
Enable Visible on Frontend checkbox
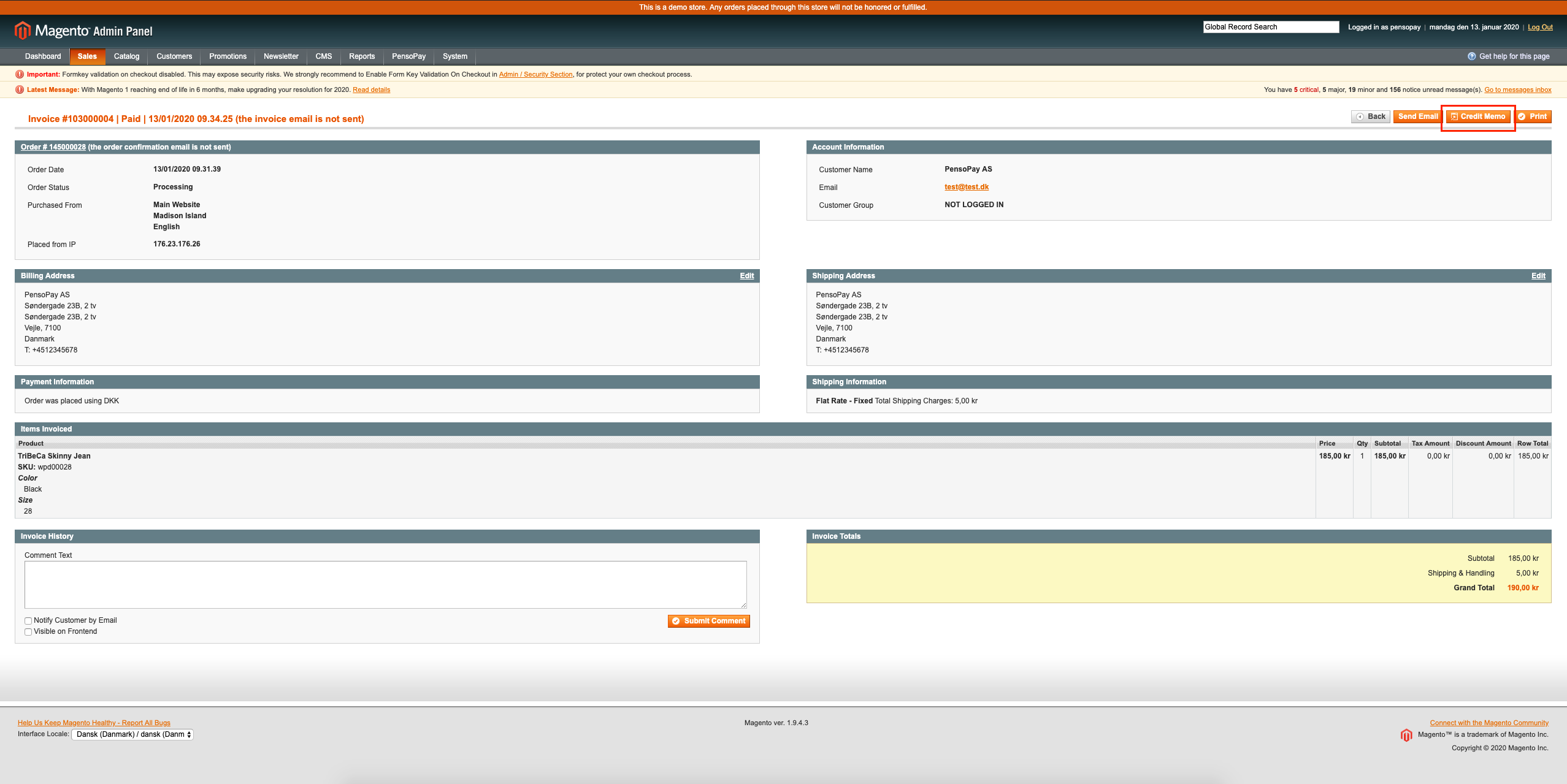(x=28, y=632)
